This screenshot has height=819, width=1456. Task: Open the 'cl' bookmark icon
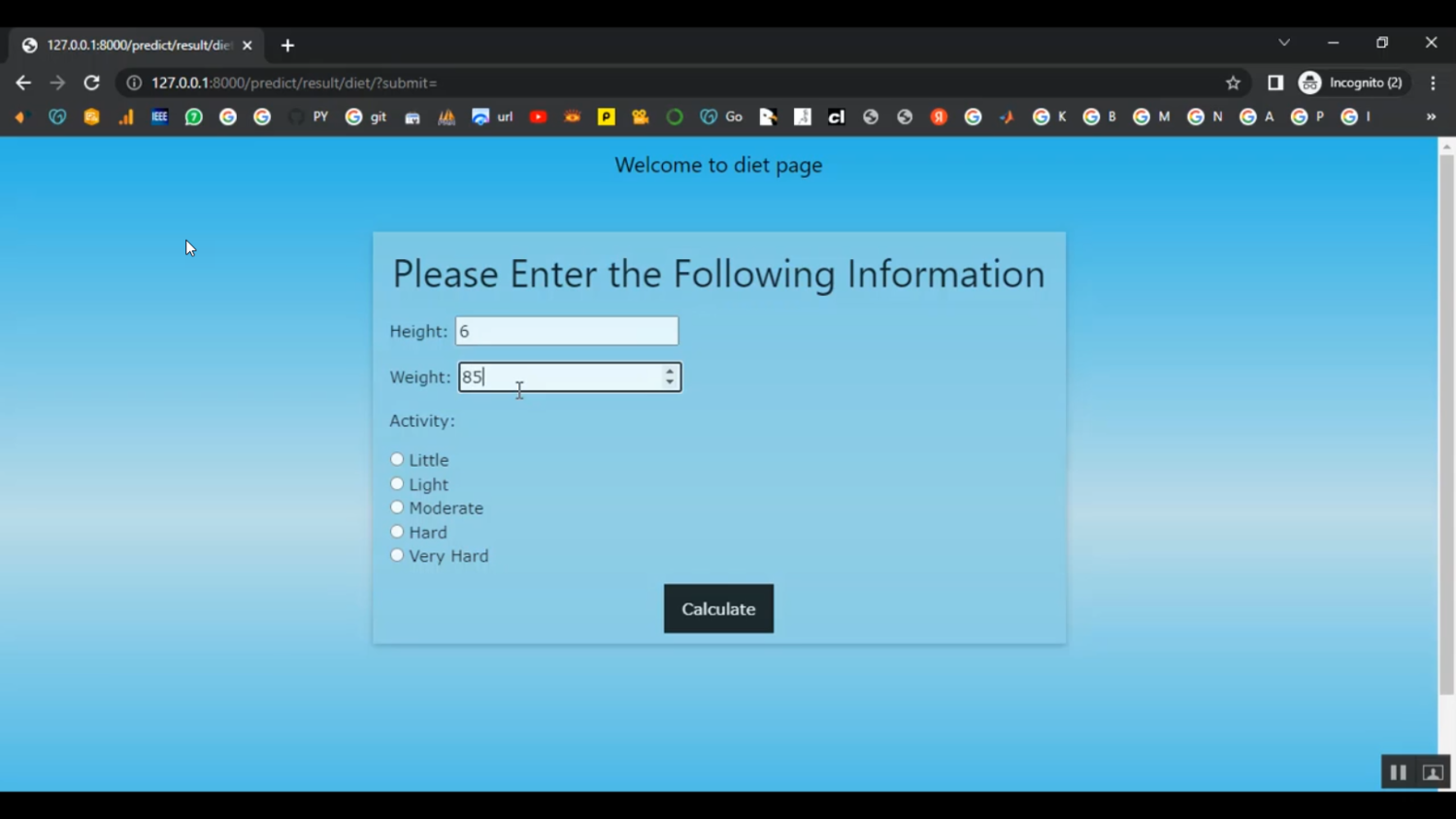836,117
